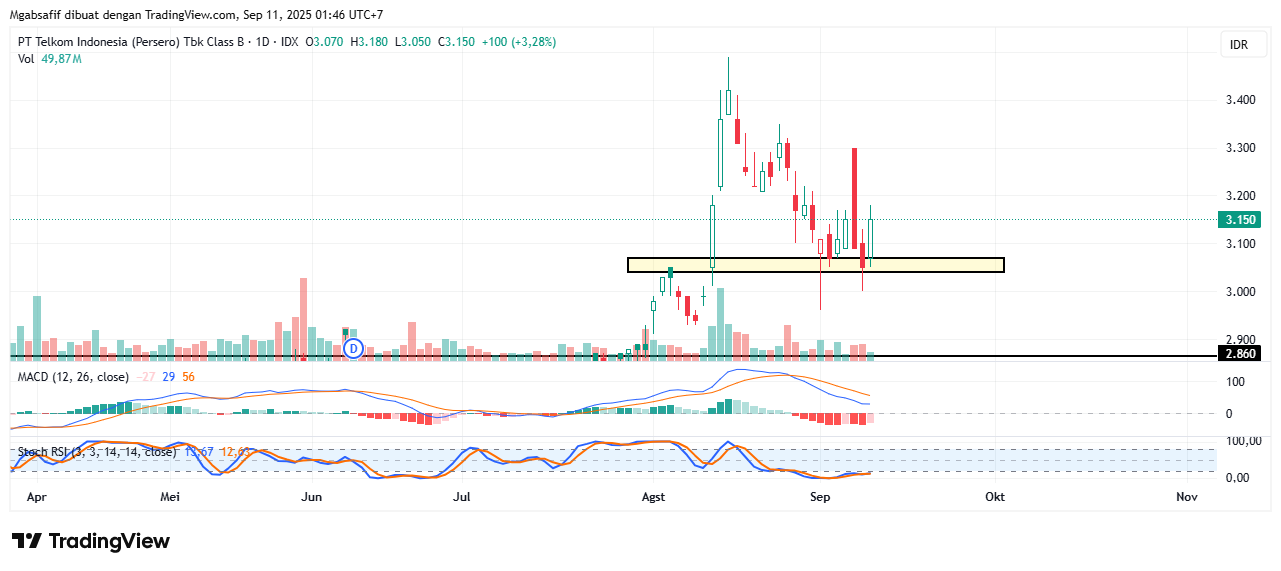
Task: Click the Jul label on time axis
Action: (x=463, y=496)
